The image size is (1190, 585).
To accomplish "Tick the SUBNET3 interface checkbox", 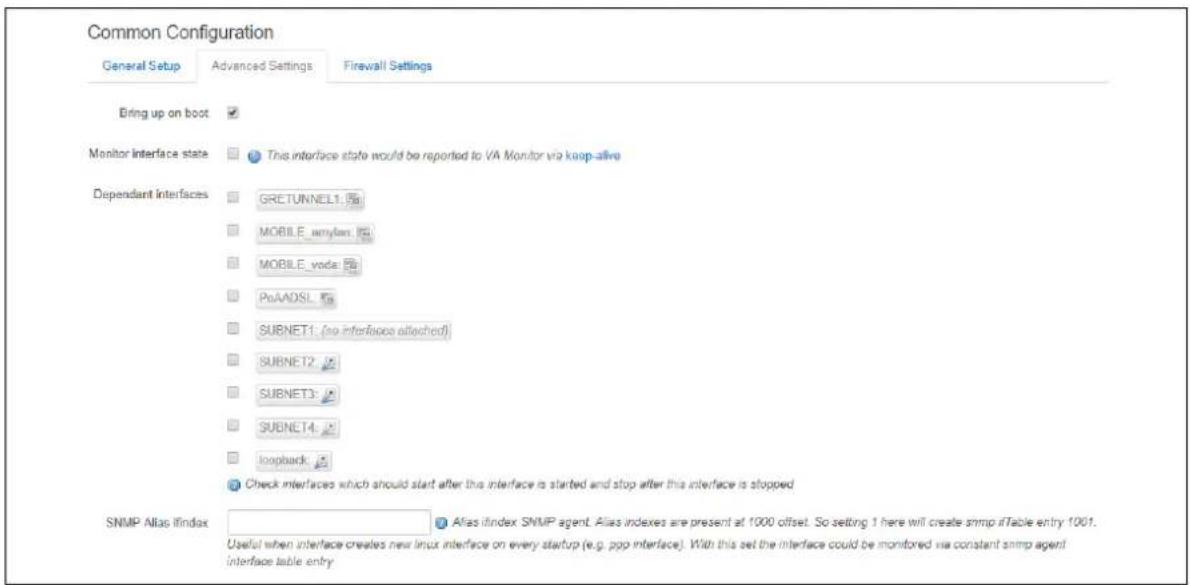I will click(x=234, y=393).
